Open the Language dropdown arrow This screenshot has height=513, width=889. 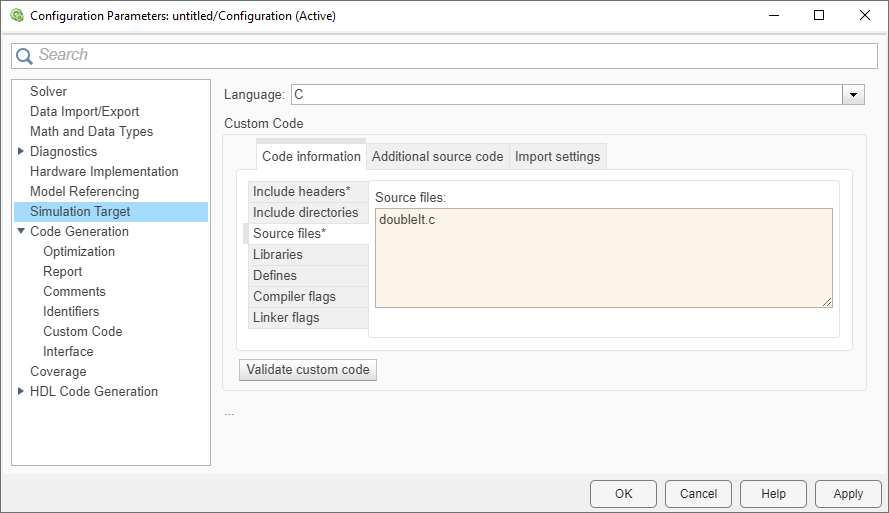click(853, 95)
